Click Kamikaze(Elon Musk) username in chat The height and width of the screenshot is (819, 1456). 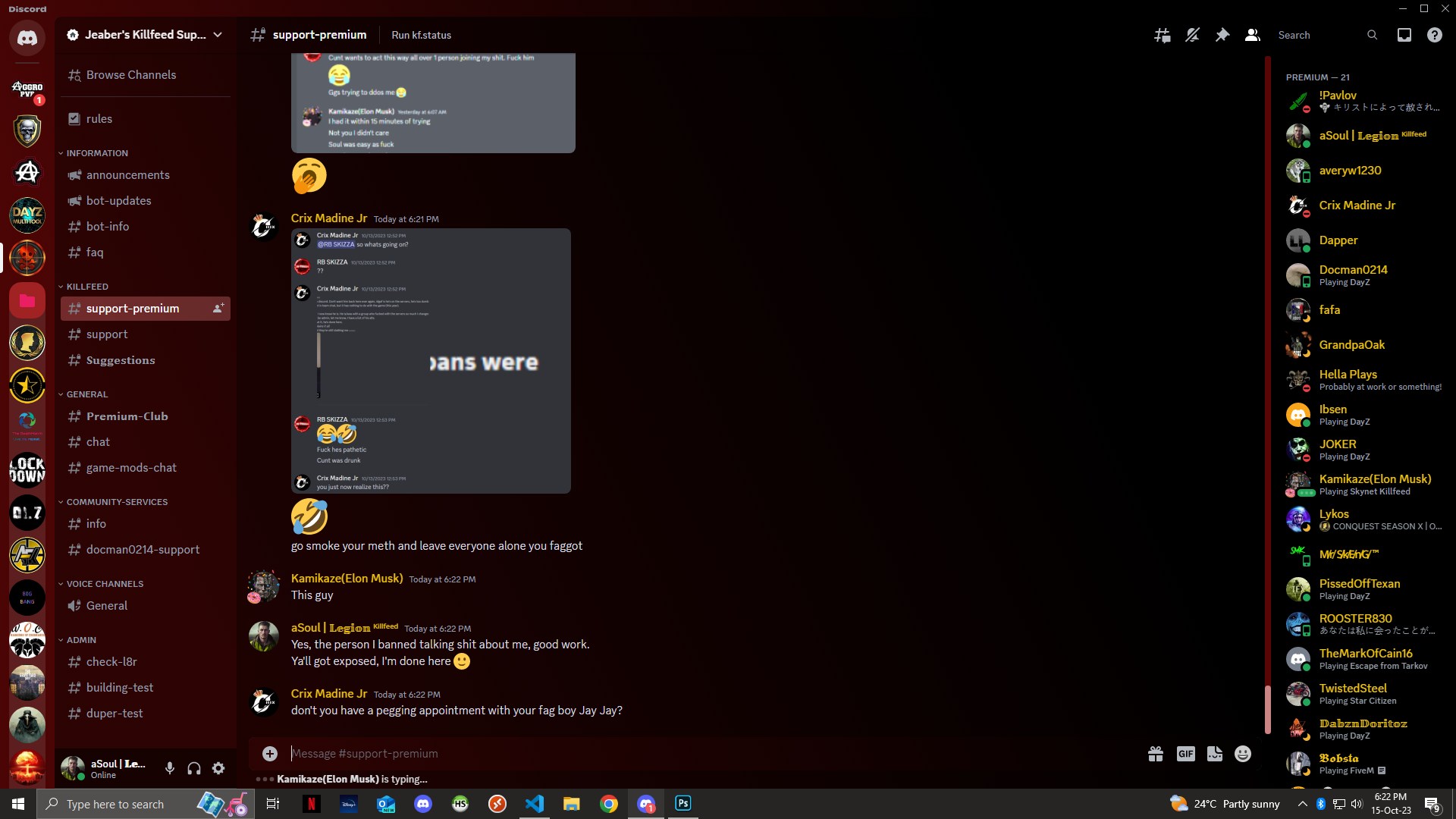pos(347,579)
